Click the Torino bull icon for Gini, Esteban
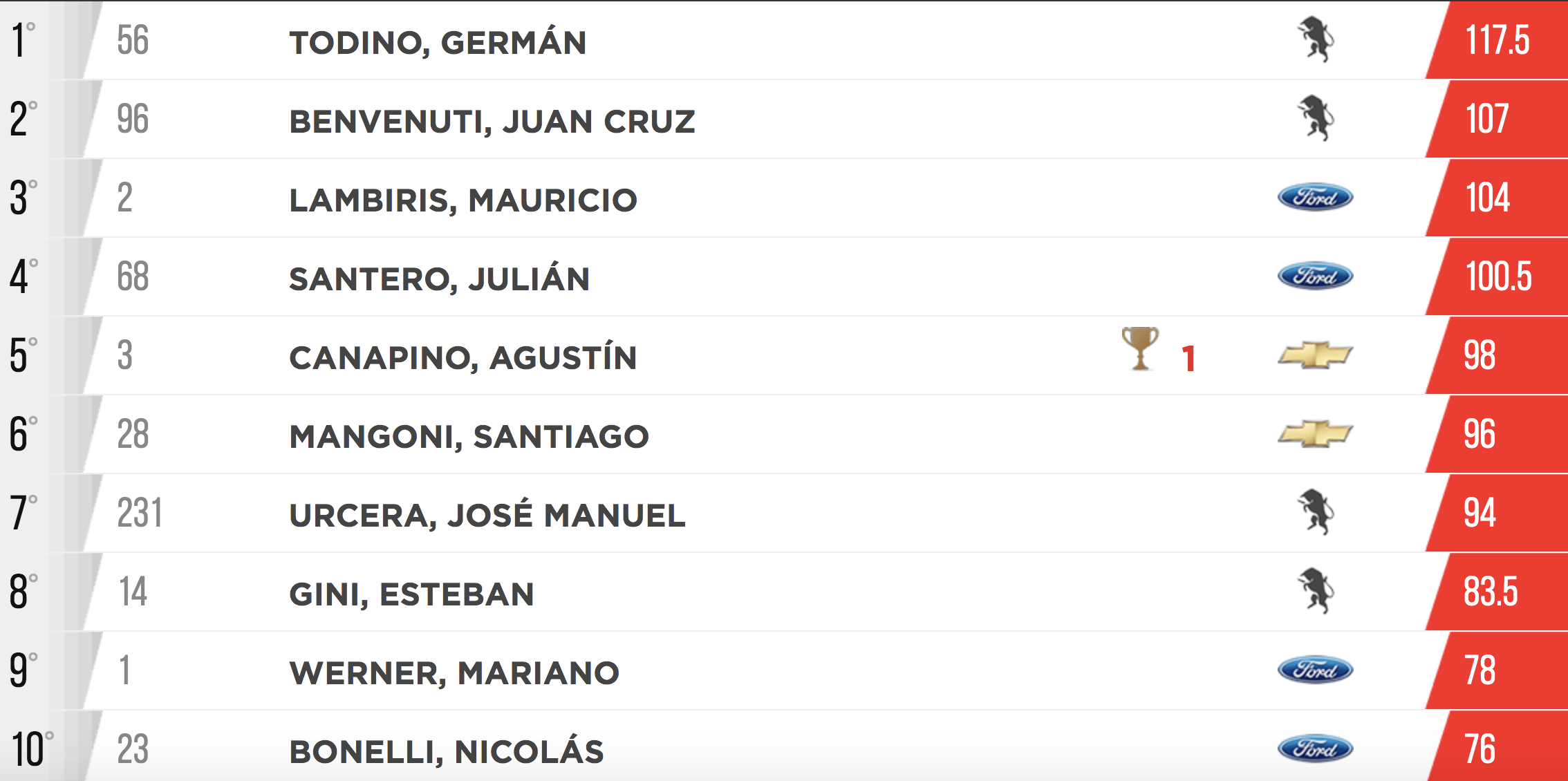 coord(1315,592)
